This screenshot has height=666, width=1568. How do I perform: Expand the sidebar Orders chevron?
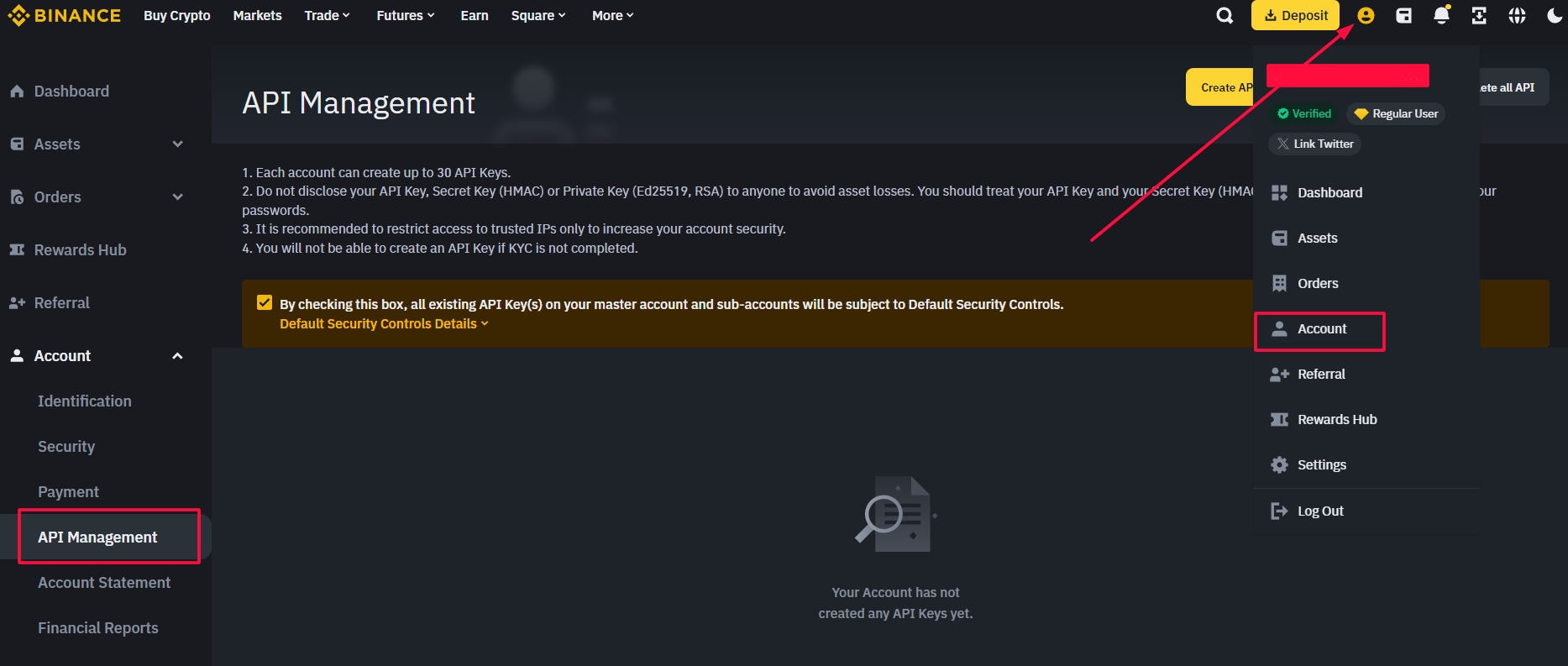tap(177, 197)
